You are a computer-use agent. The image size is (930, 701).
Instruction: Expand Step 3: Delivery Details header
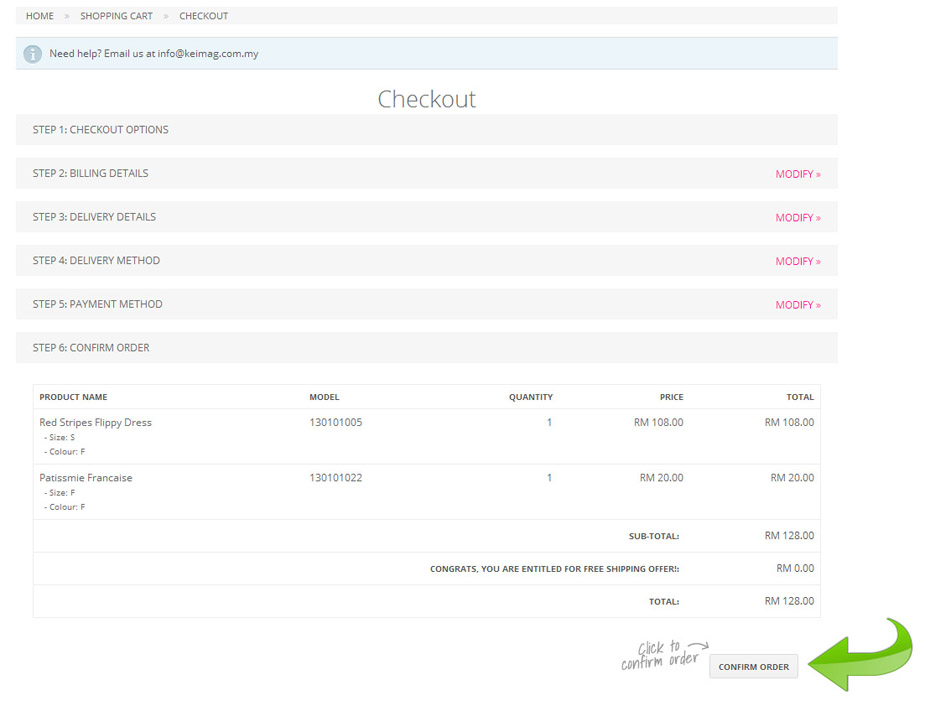point(94,217)
